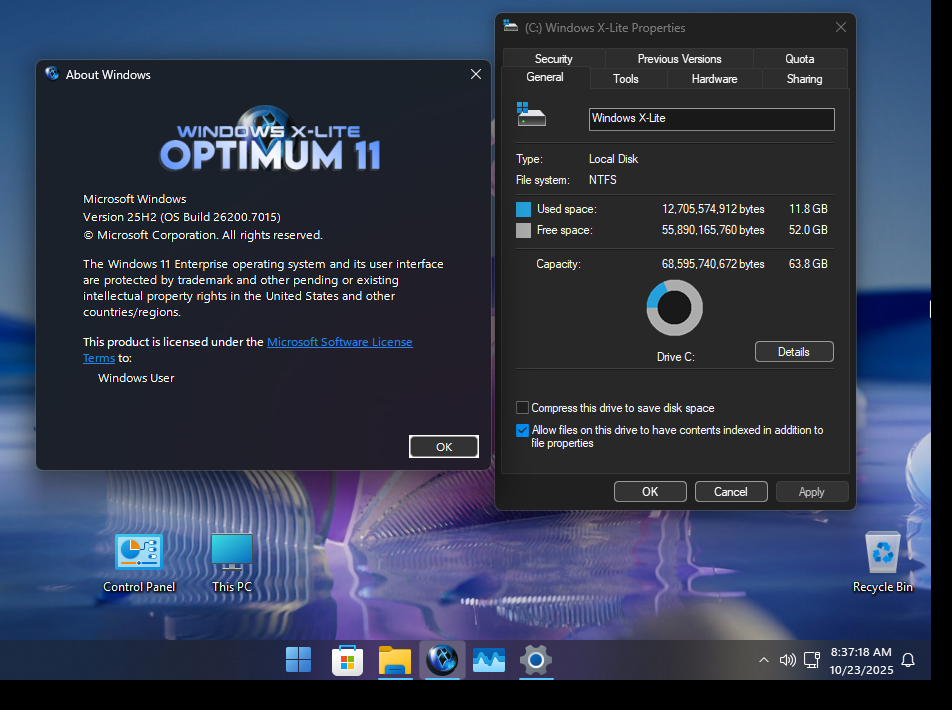Click the '52.0 GB' free space value
952x710 pixels.
(x=808, y=230)
